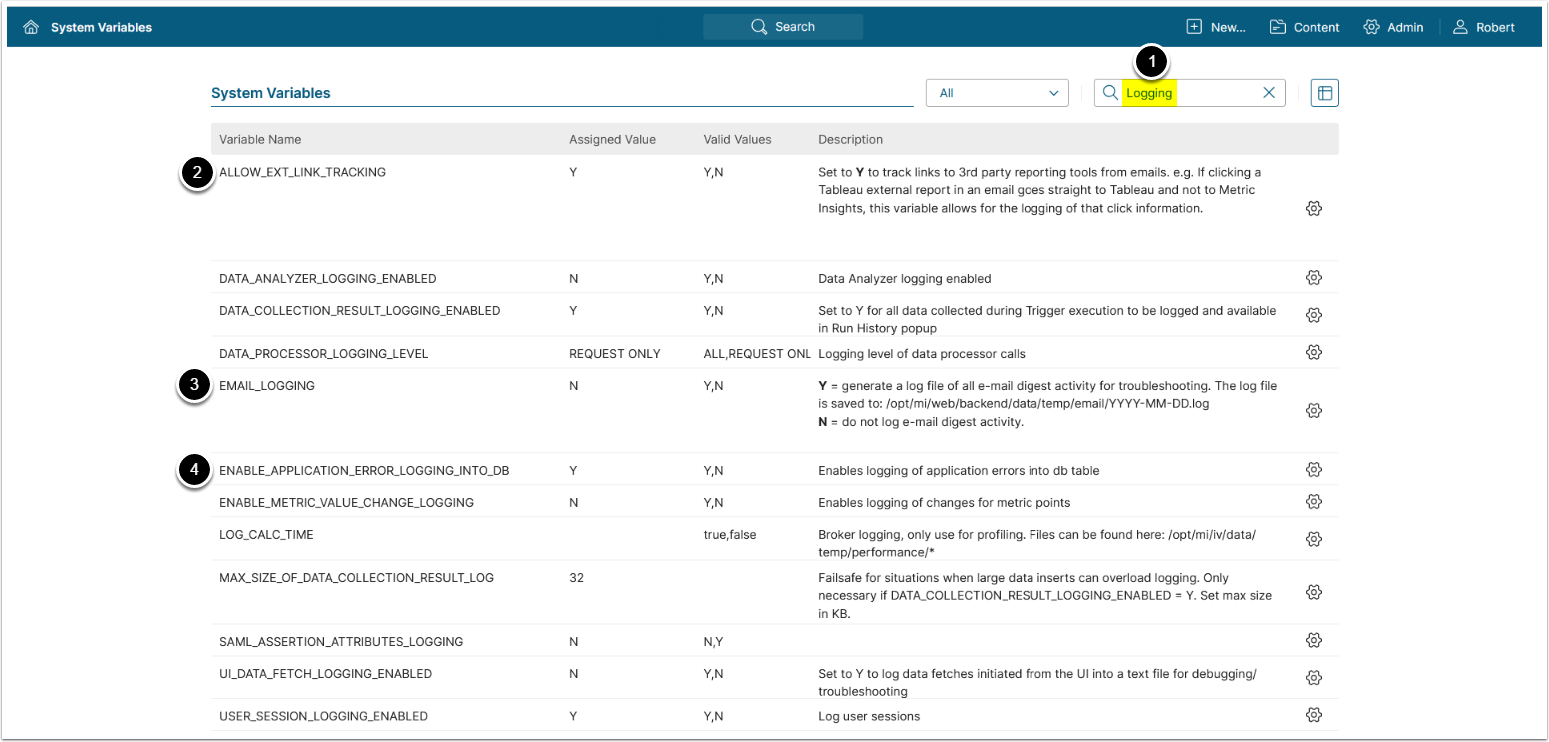Click the table layout icon beside search
Screen dimensions: 1549x742
point(1324,93)
